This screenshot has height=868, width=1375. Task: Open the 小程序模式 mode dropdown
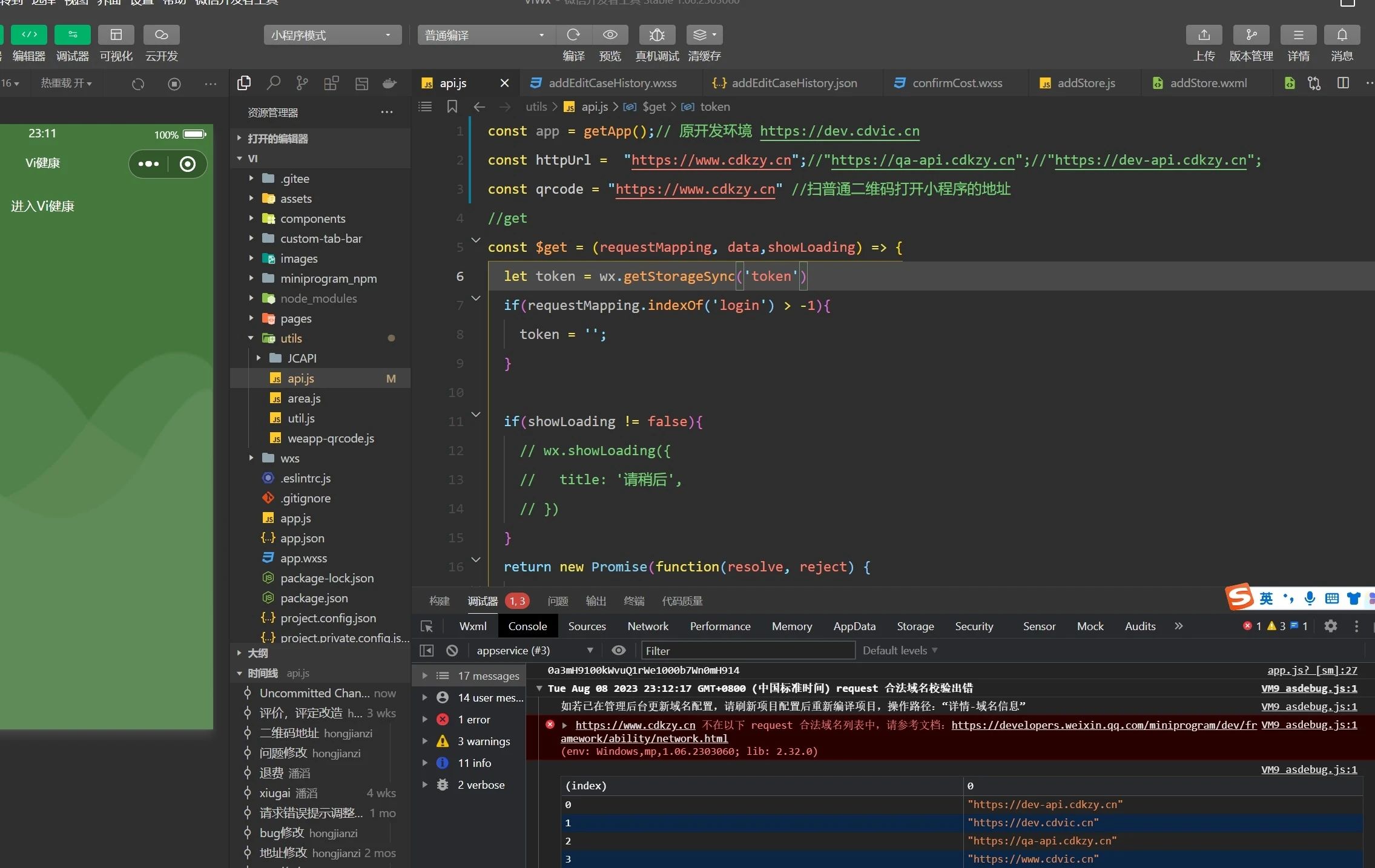coord(332,35)
